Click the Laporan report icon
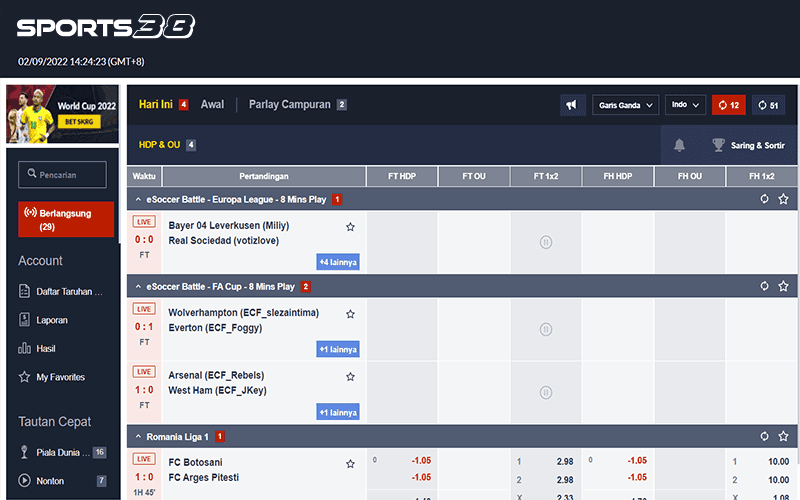This screenshot has width=800, height=500. click(24, 320)
